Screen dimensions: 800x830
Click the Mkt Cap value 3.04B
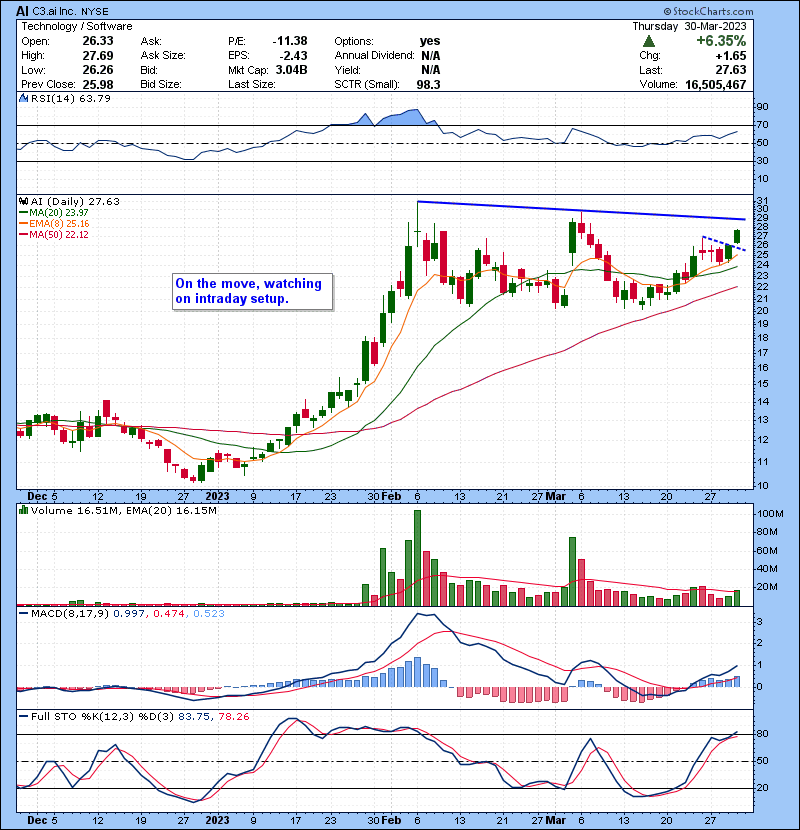[x=291, y=70]
